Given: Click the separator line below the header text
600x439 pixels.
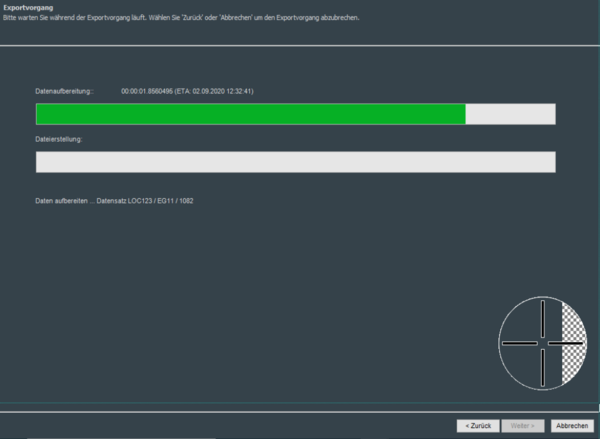Looking at the screenshot, I should pos(300,45).
